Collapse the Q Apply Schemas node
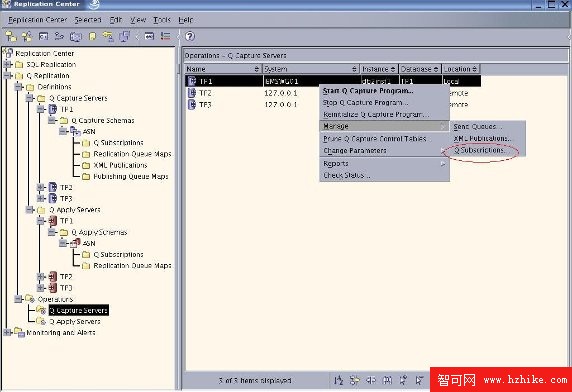The height and width of the screenshot is (392, 572). point(52,232)
